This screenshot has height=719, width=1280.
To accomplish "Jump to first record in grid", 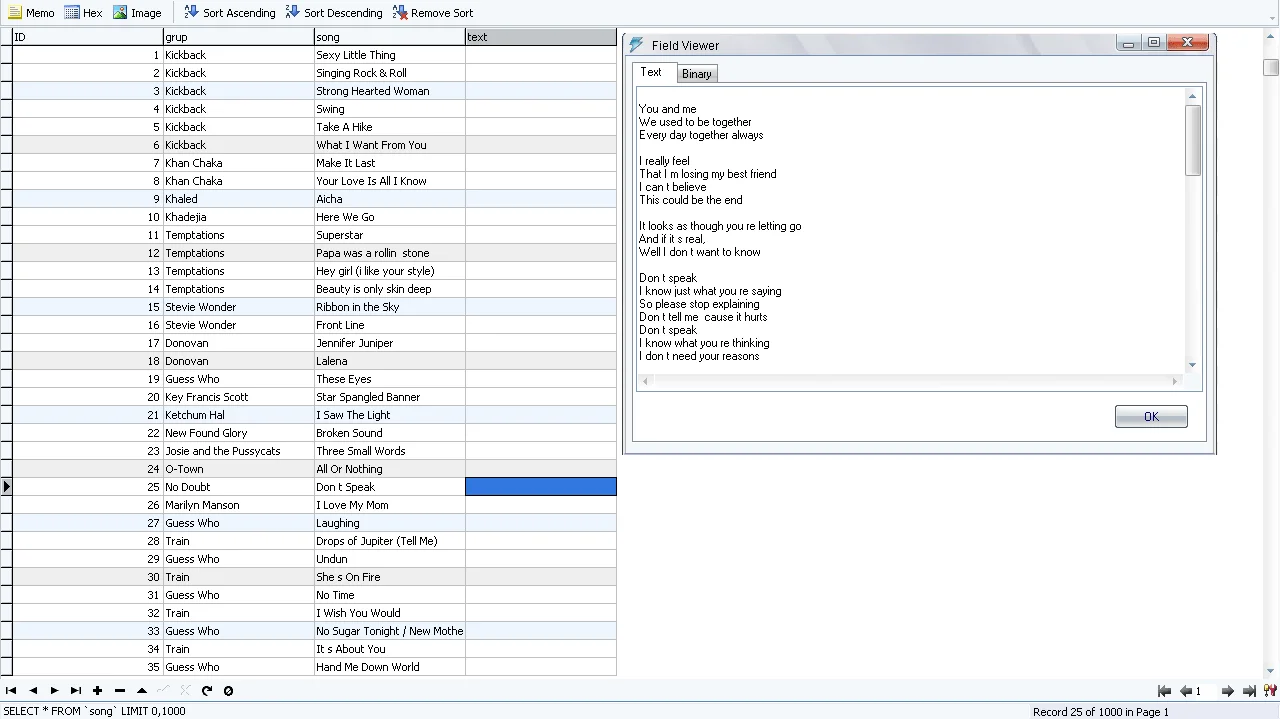I will [x=11, y=691].
